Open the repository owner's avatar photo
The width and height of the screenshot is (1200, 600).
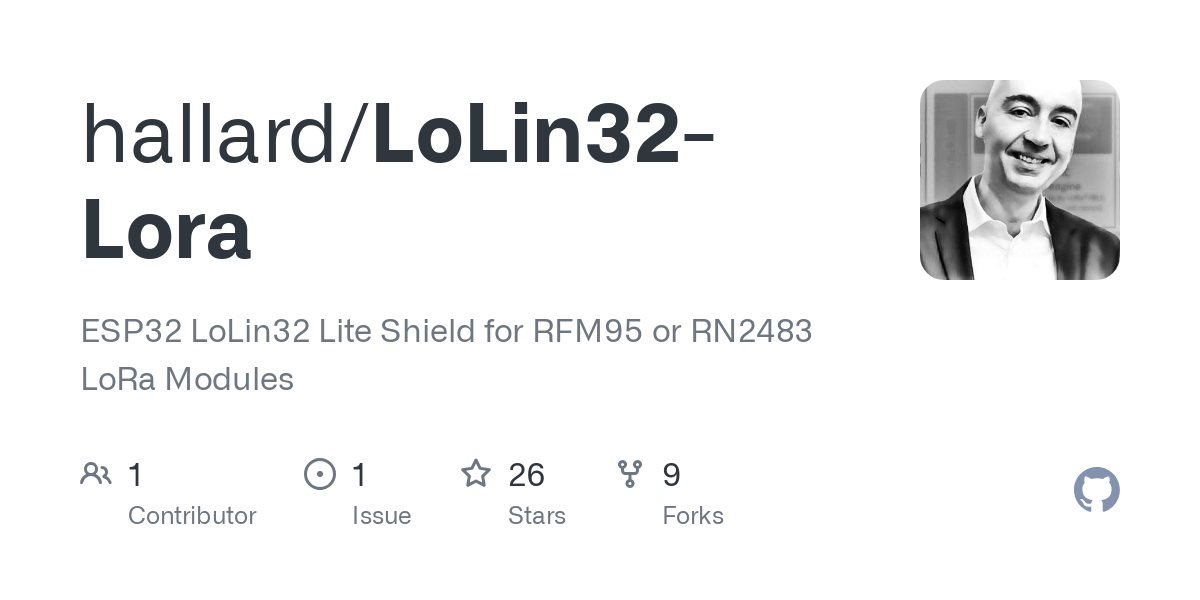tap(1019, 180)
